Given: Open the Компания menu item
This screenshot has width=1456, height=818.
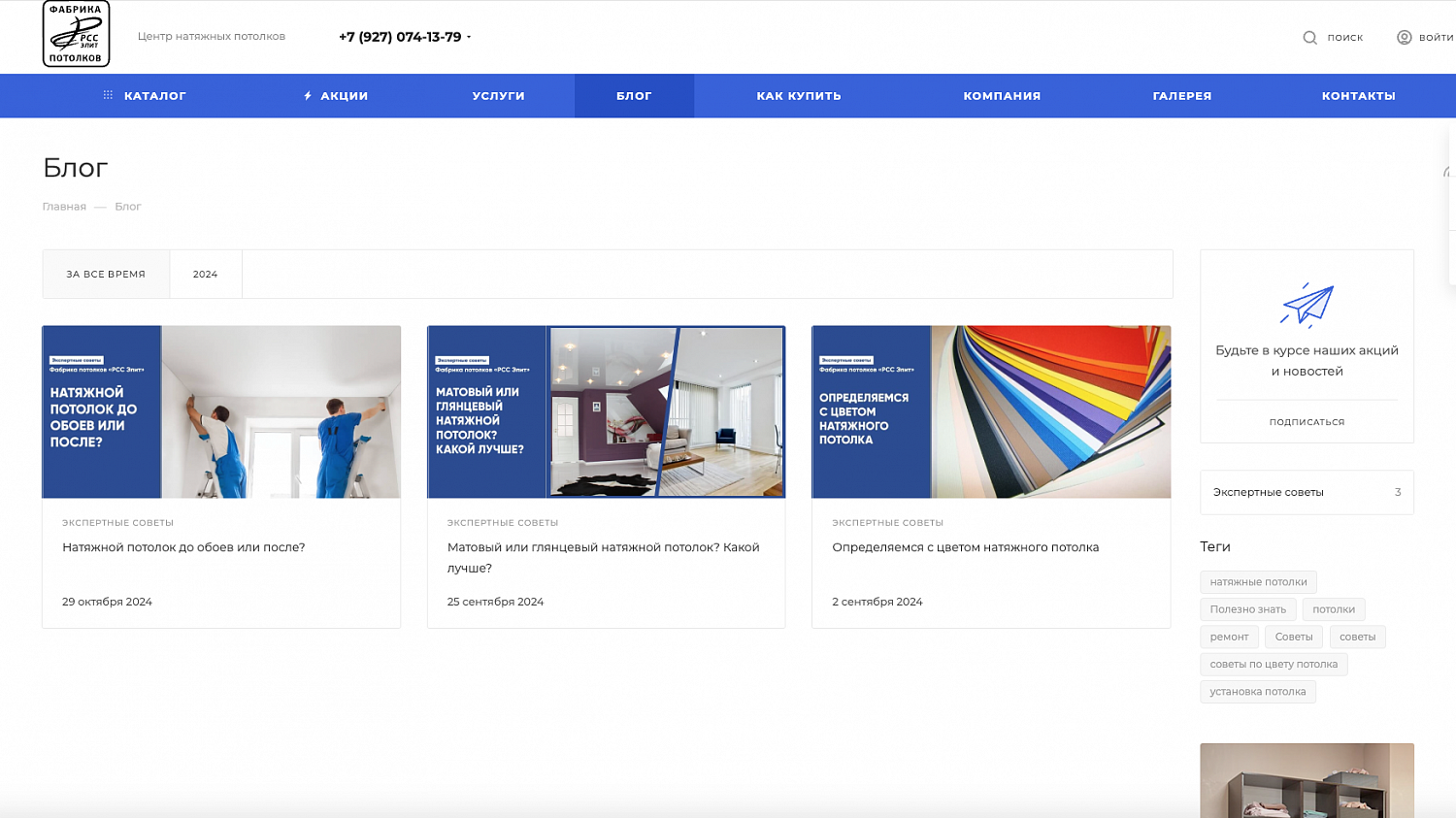Looking at the screenshot, I should coord(1002,96).
